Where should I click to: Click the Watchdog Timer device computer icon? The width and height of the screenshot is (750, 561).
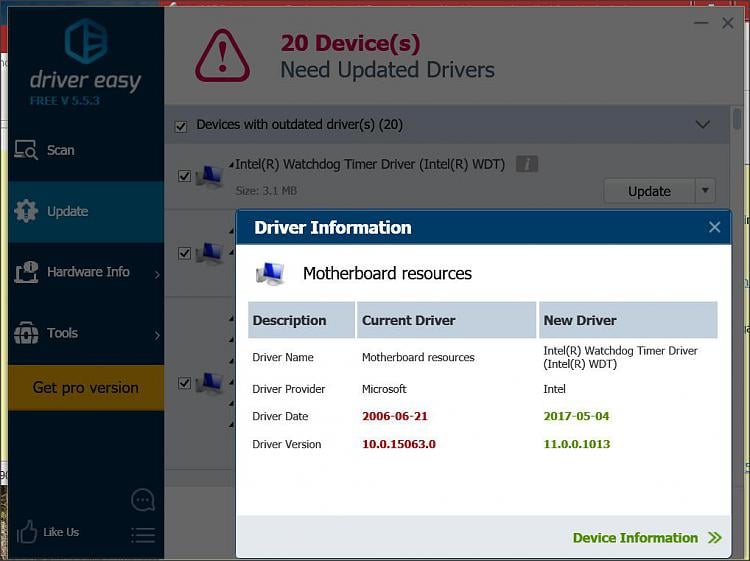[210, 176]
